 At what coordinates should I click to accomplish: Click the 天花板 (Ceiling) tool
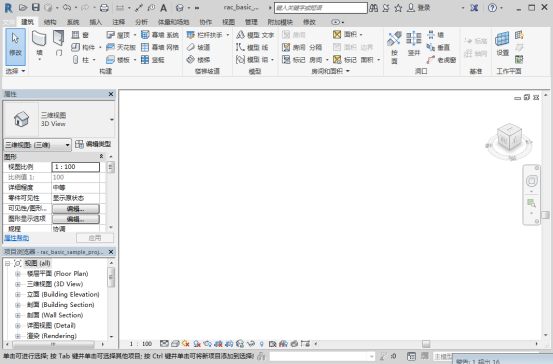(121, 47)
